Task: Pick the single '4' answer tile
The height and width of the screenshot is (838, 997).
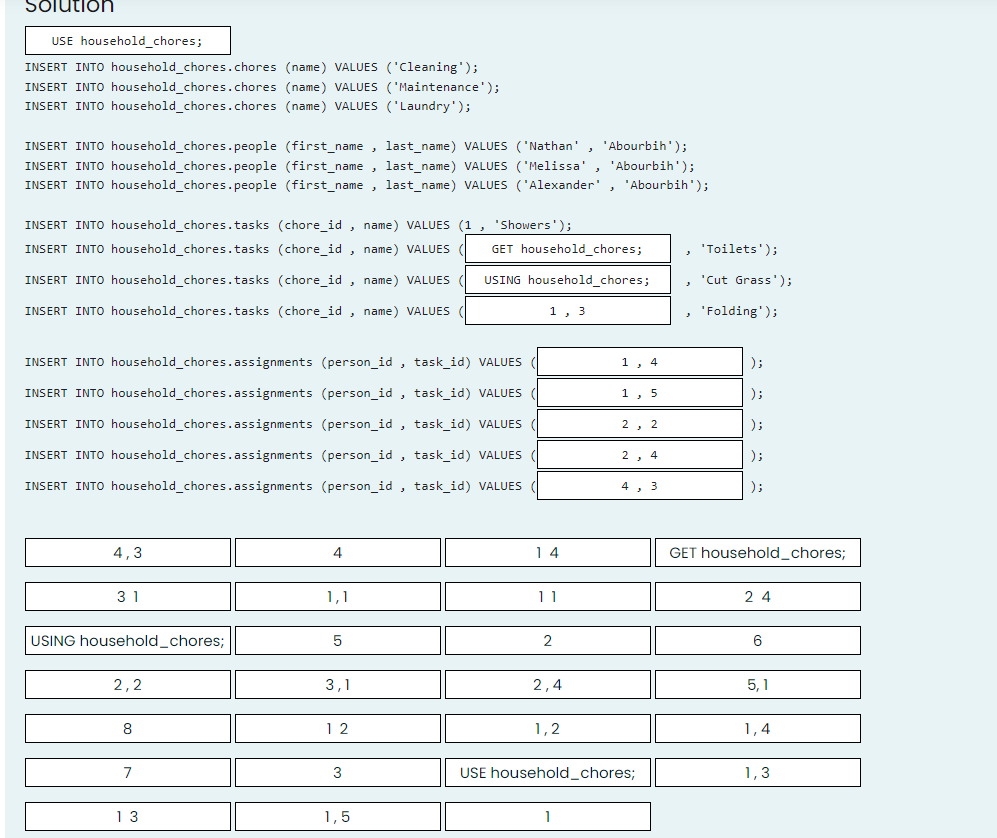Action: pos(338,553)
